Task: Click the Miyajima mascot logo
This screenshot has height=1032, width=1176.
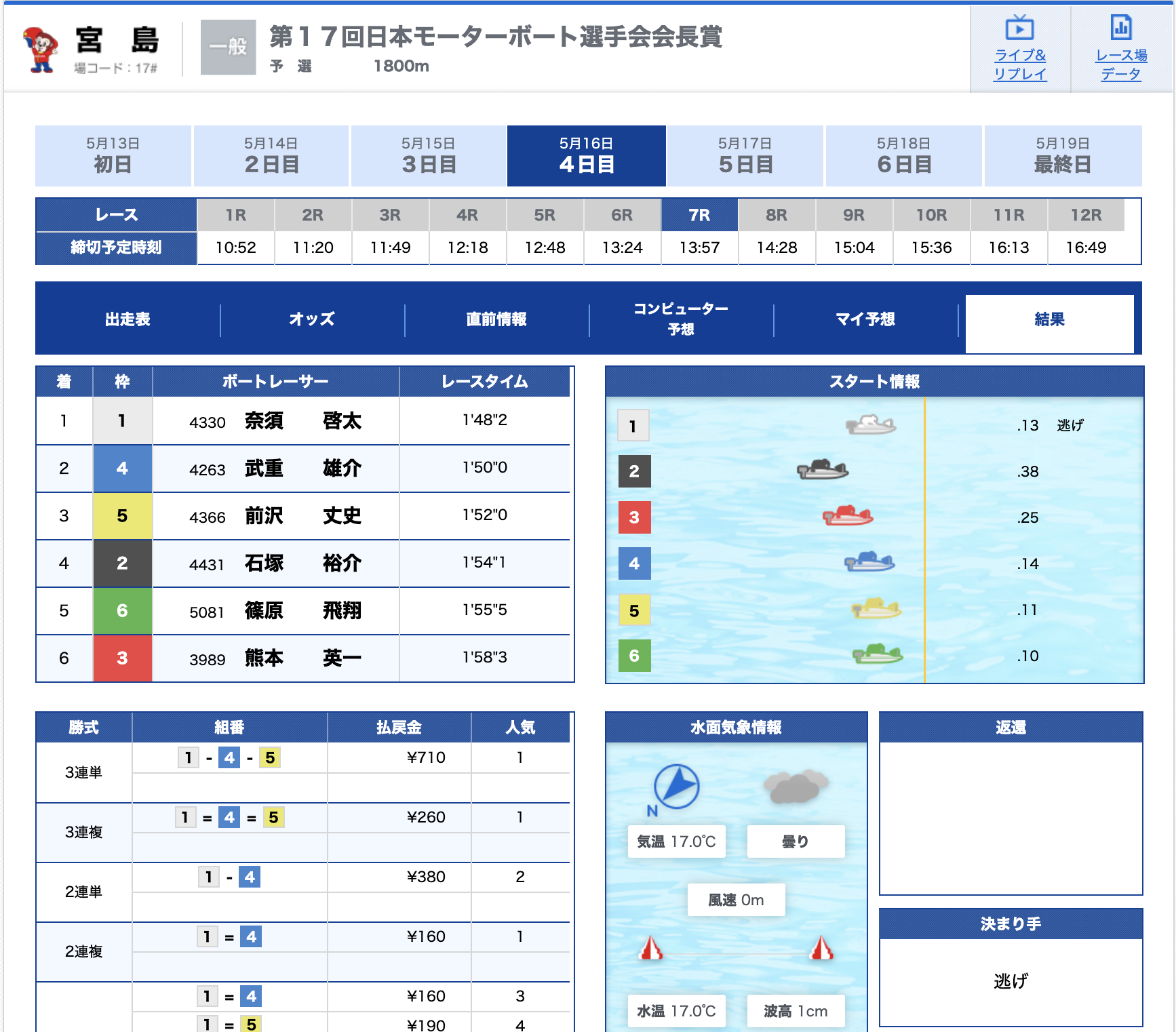Action: tap(41, 49)
